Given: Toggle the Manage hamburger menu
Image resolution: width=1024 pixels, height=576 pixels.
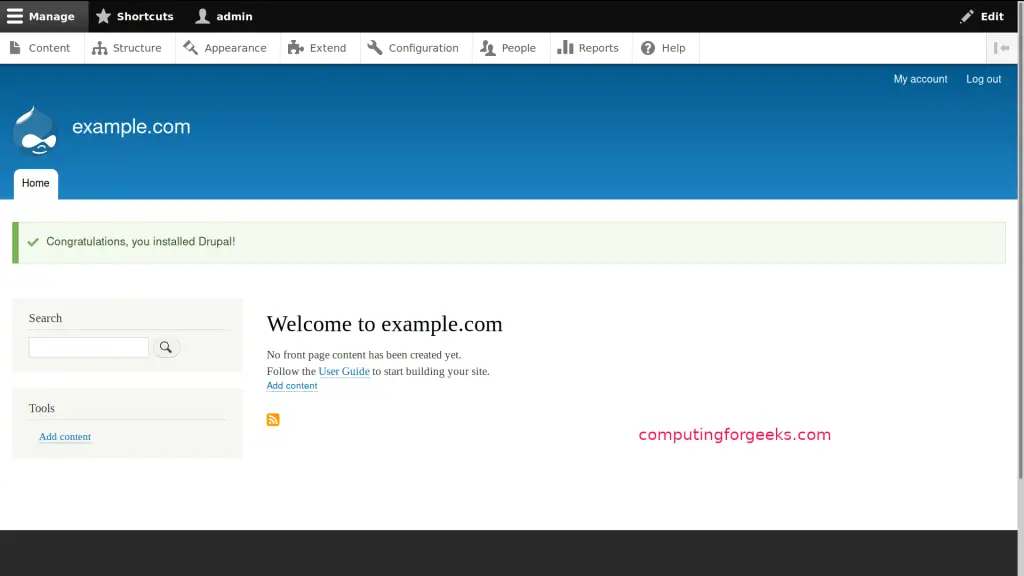Looking at the screenshot, I should (43, 16).
